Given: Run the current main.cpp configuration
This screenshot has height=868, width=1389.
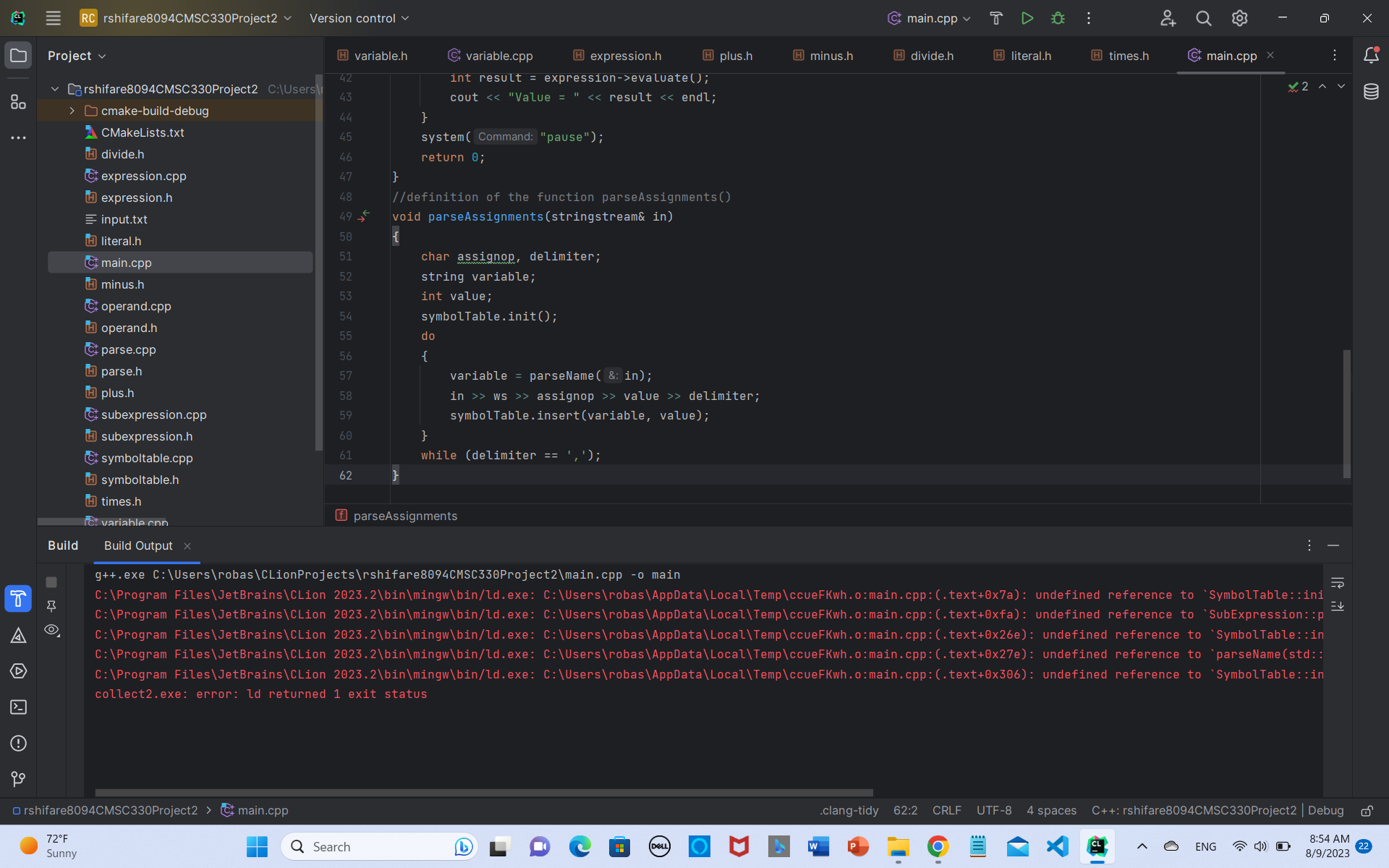Looking at the screenshot, I should (1027, 18).
